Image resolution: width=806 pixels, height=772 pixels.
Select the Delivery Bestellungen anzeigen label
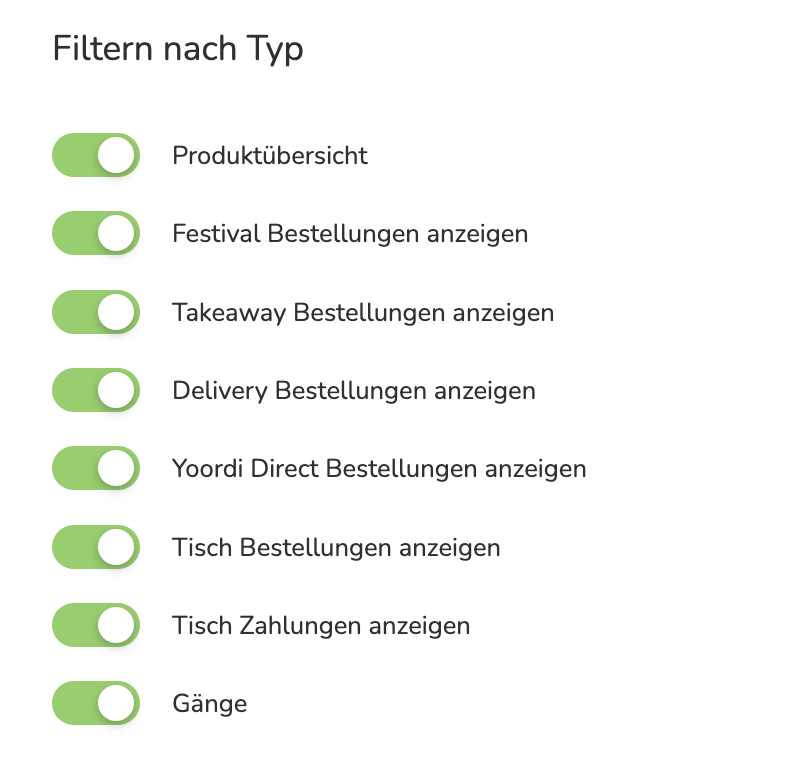pyautogui.click(x=354, y=391)
